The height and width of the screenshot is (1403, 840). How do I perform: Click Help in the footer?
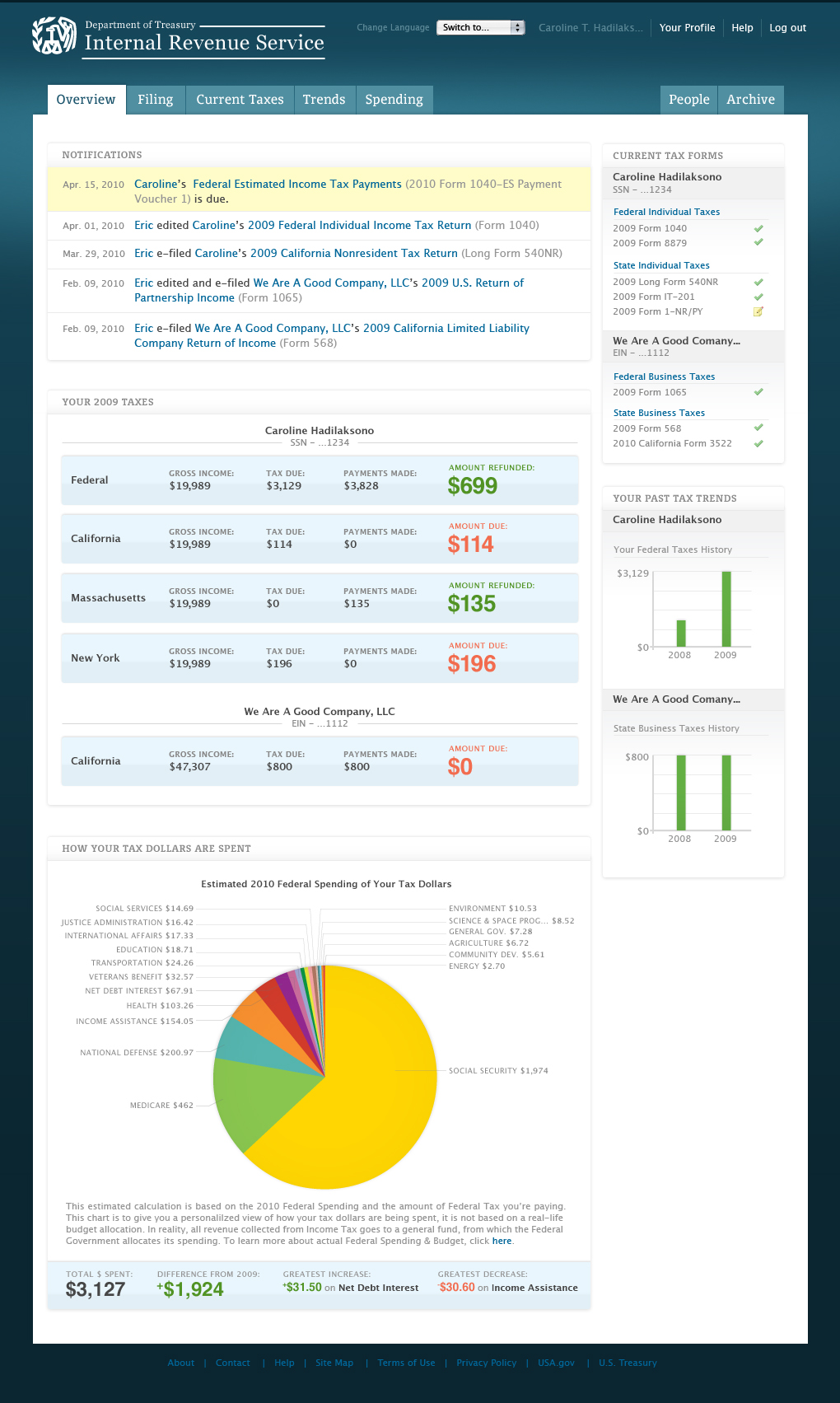pos(284,1363)
